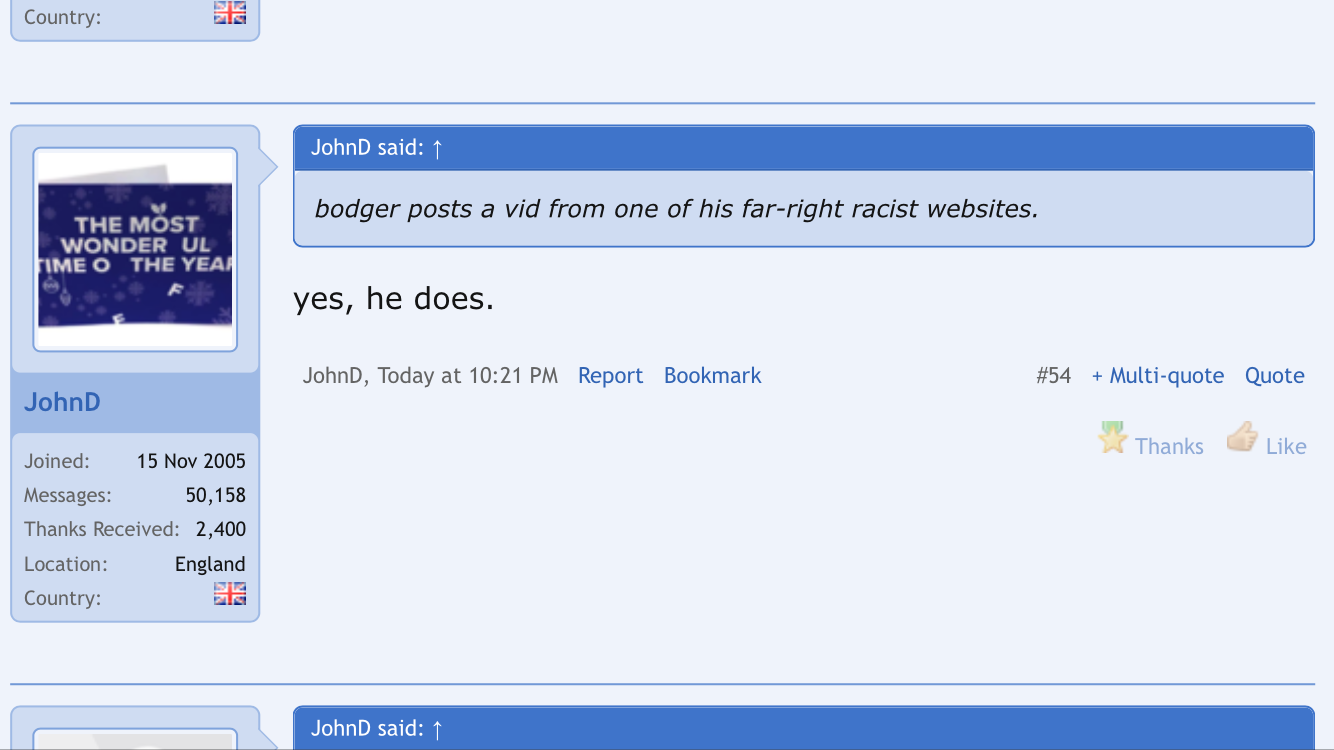Click the up arrow in post #54's quote header
The width and height of the screenshot is (1334, 750).
(x=437, y=149)
